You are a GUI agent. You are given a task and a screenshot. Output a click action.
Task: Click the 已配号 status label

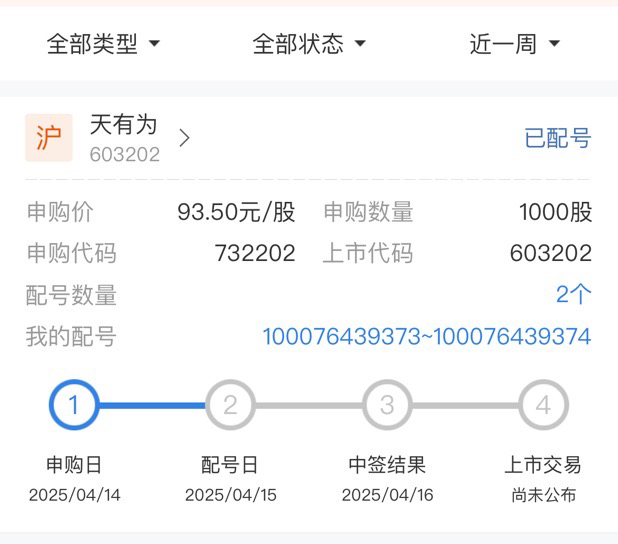558,138
